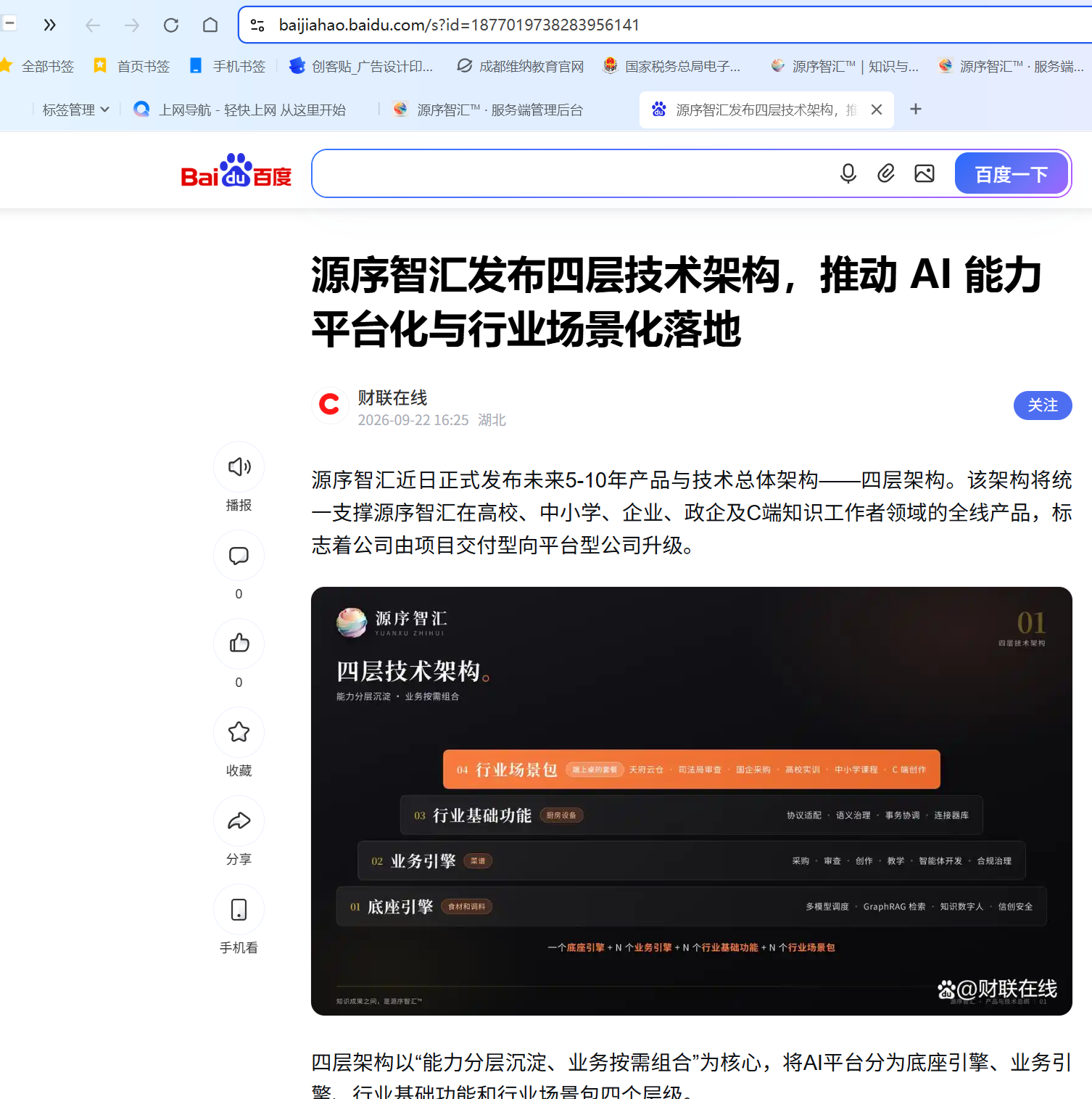Open a new browser tab

tap(916, 109)
